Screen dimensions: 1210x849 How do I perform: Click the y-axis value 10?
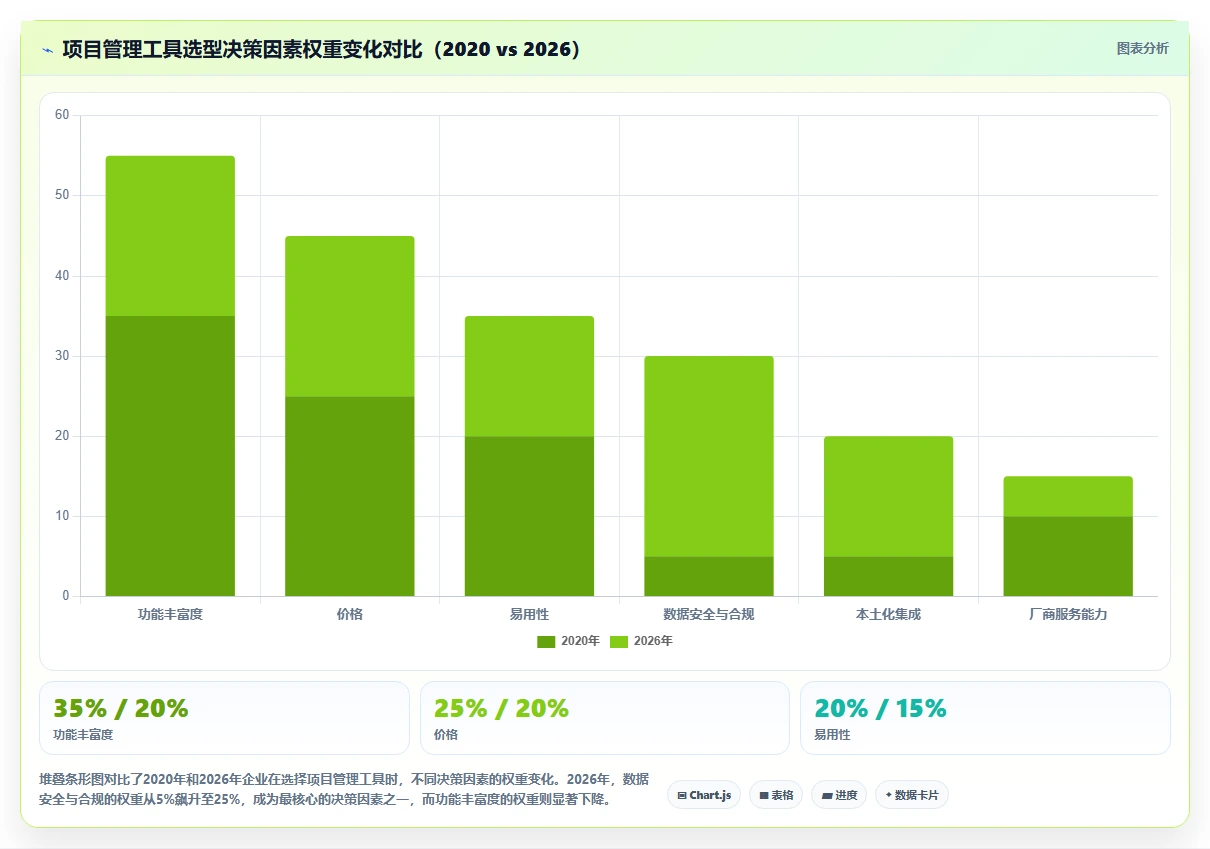[62, 516]
